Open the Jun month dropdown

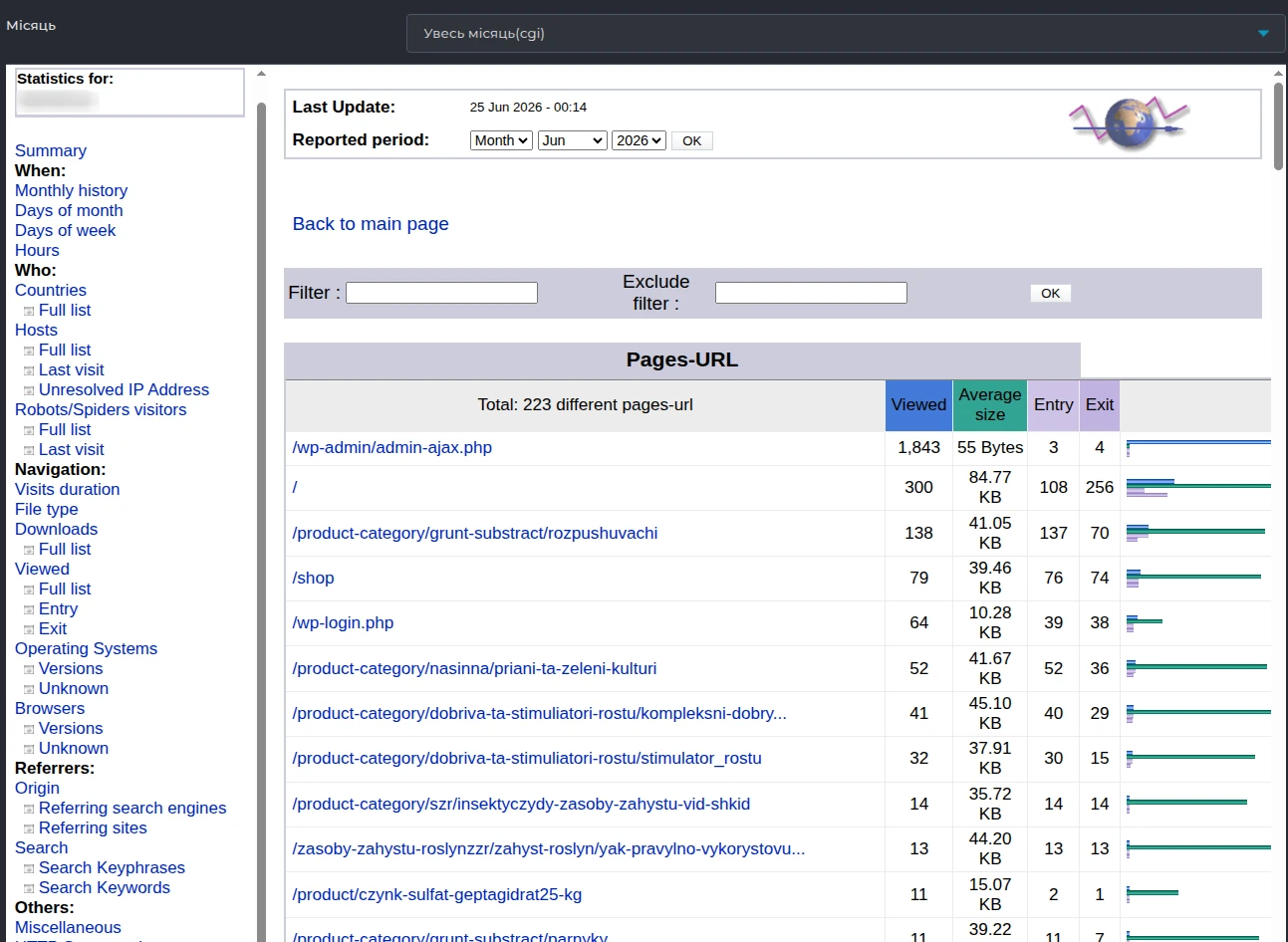[573, 140]
